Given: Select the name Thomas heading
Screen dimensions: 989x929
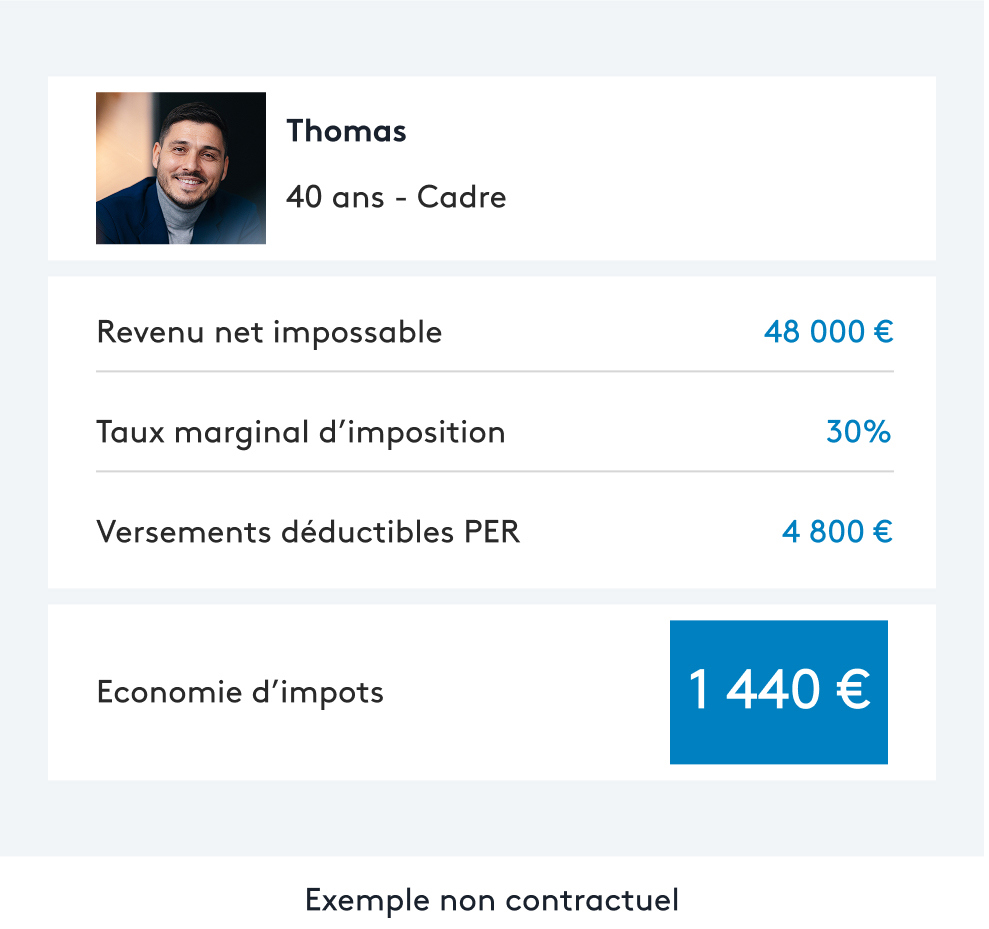Looking at the screenshot, I should pos(346,131).
